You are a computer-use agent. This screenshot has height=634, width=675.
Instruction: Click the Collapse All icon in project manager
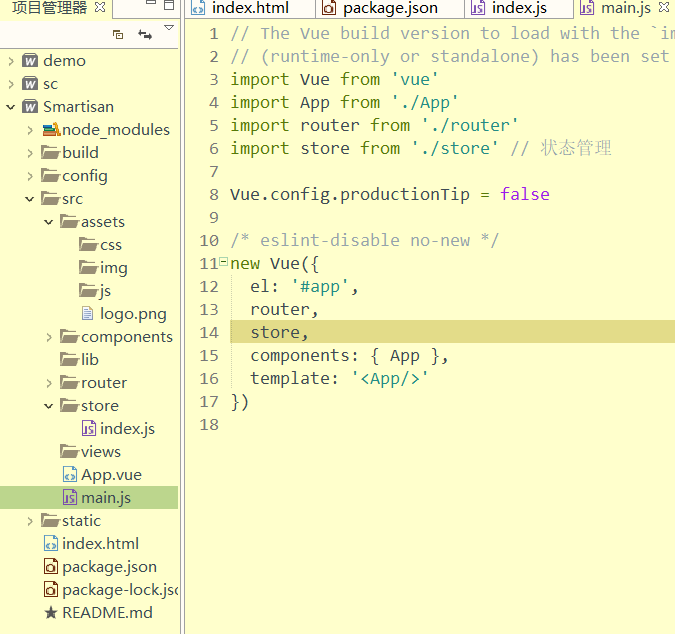click(x=118, y=34)
